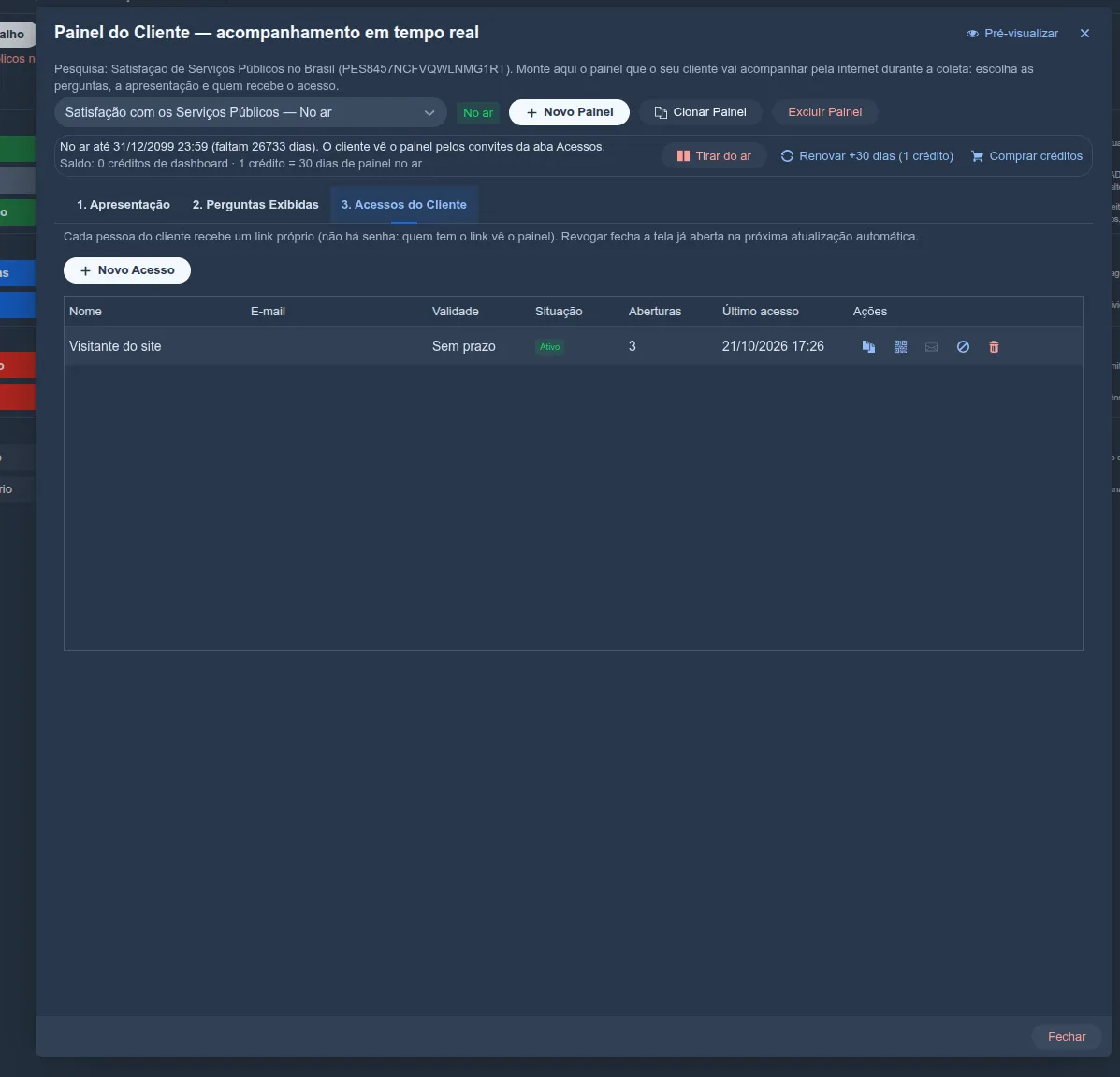Click the Ativo status badge
This screenshot has height=1077, width=1120.
tap(550, 347)
